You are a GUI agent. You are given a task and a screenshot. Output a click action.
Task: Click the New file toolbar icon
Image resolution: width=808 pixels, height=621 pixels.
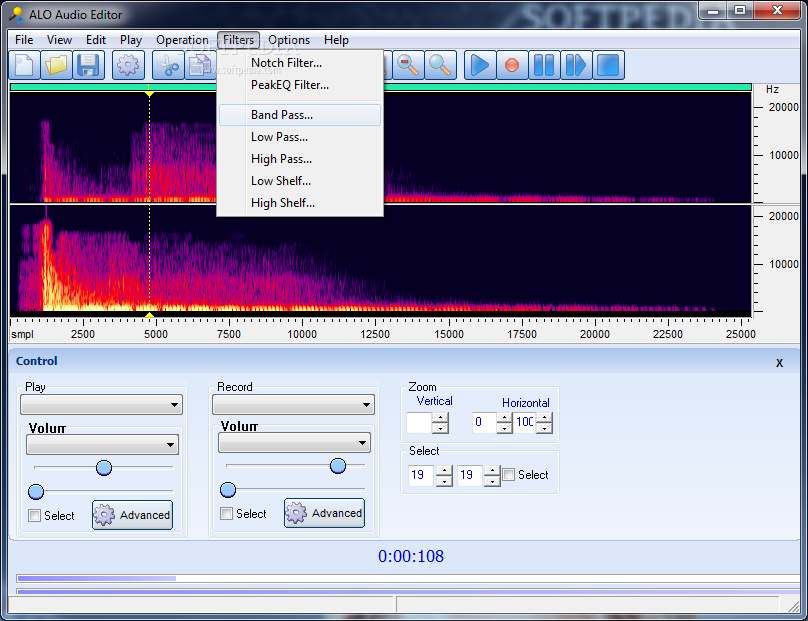point(25,65)
